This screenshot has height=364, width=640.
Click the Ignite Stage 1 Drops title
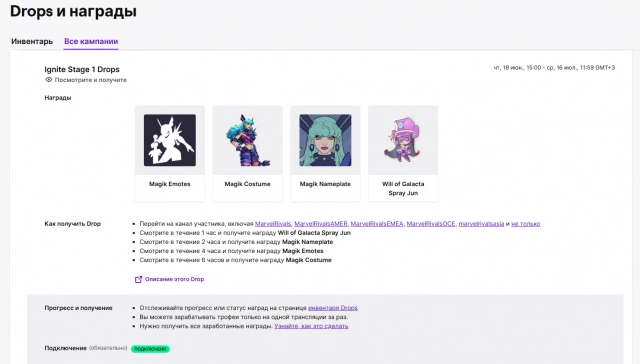coord(82,69)
